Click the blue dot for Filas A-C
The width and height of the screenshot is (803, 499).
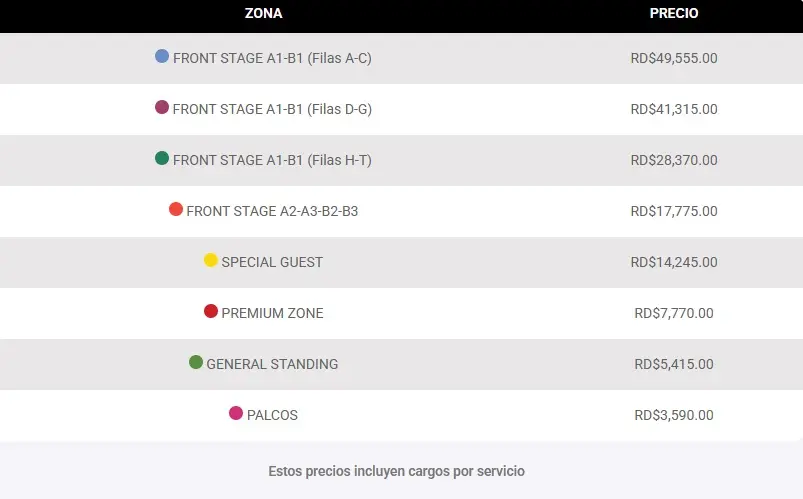[162, 56]
